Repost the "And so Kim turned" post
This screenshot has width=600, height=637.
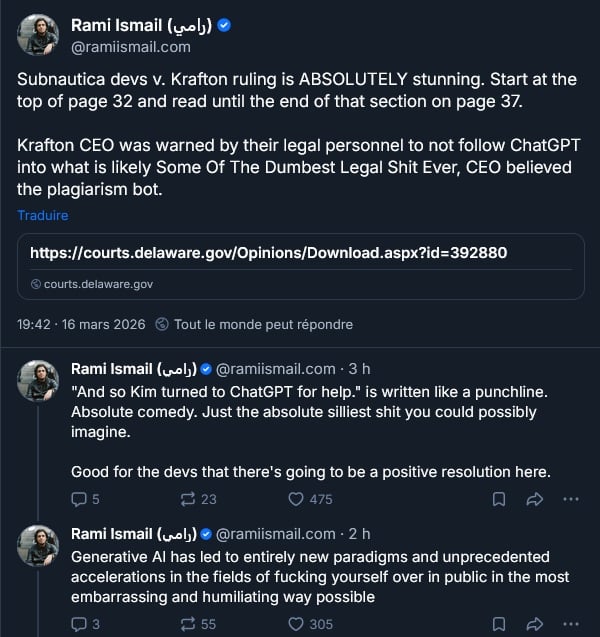(186, 499)
